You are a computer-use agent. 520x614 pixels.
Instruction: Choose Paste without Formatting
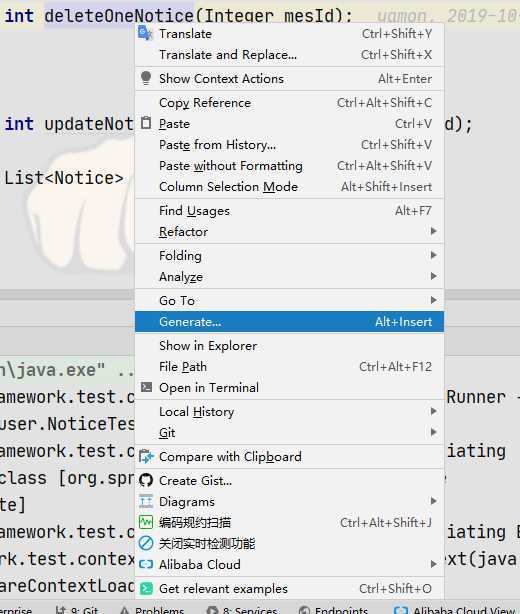pyautogui.click(x=289, y=166)
